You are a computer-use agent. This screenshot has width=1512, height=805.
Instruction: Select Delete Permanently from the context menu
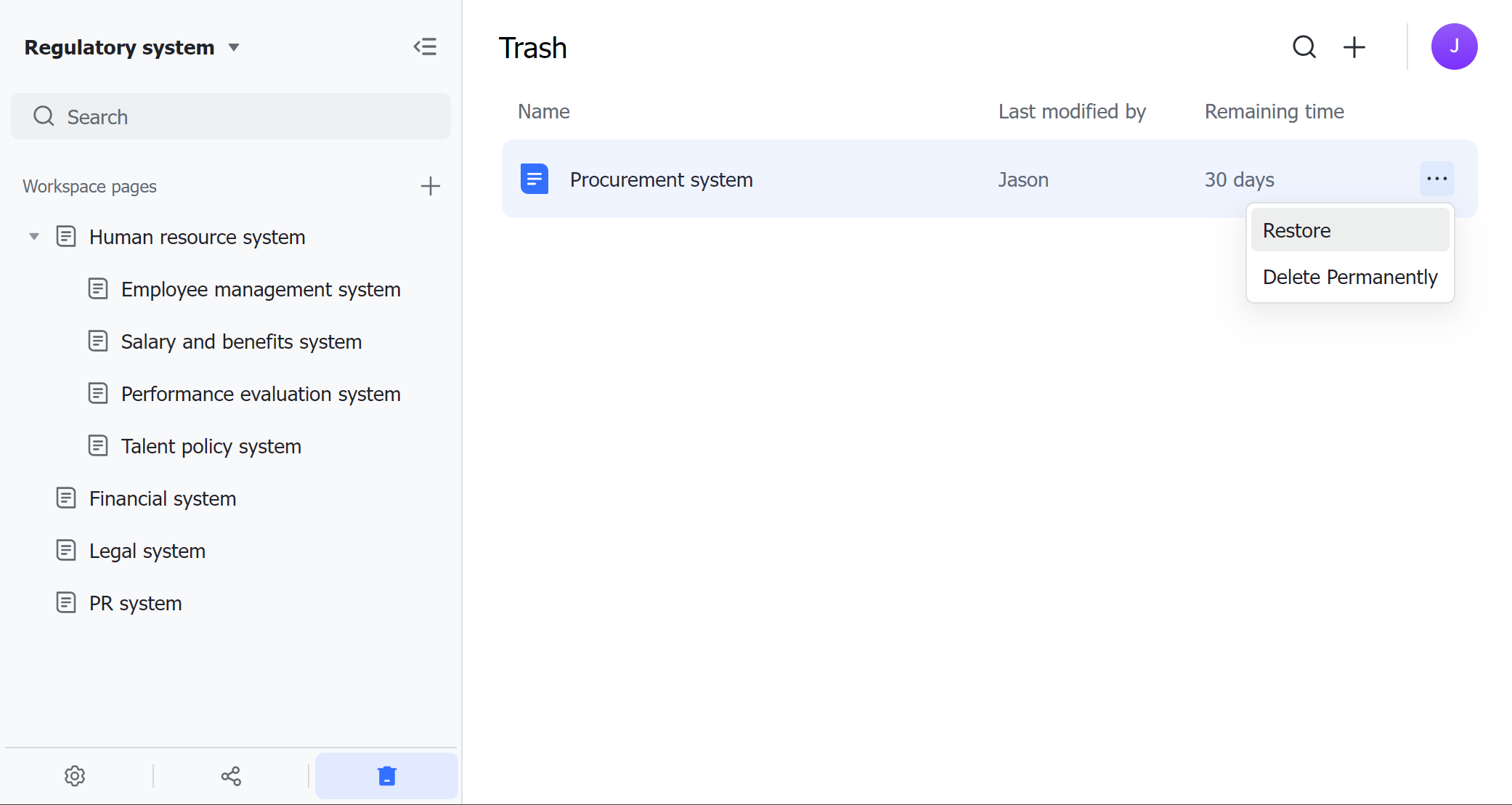(x=1349, y=277)
